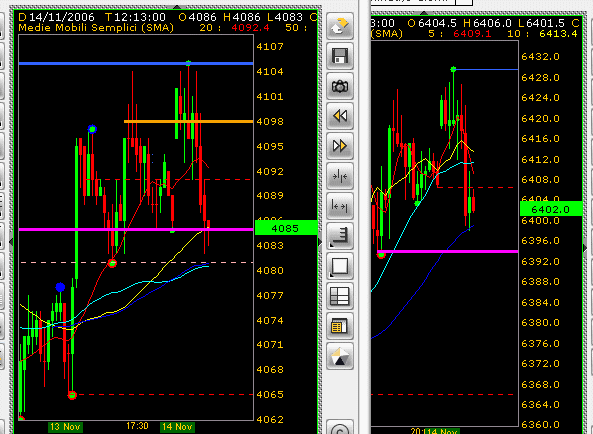The image size is (593, 434).
Task: Click the right-edge arrow of left chart
Action: click(320, 242)
